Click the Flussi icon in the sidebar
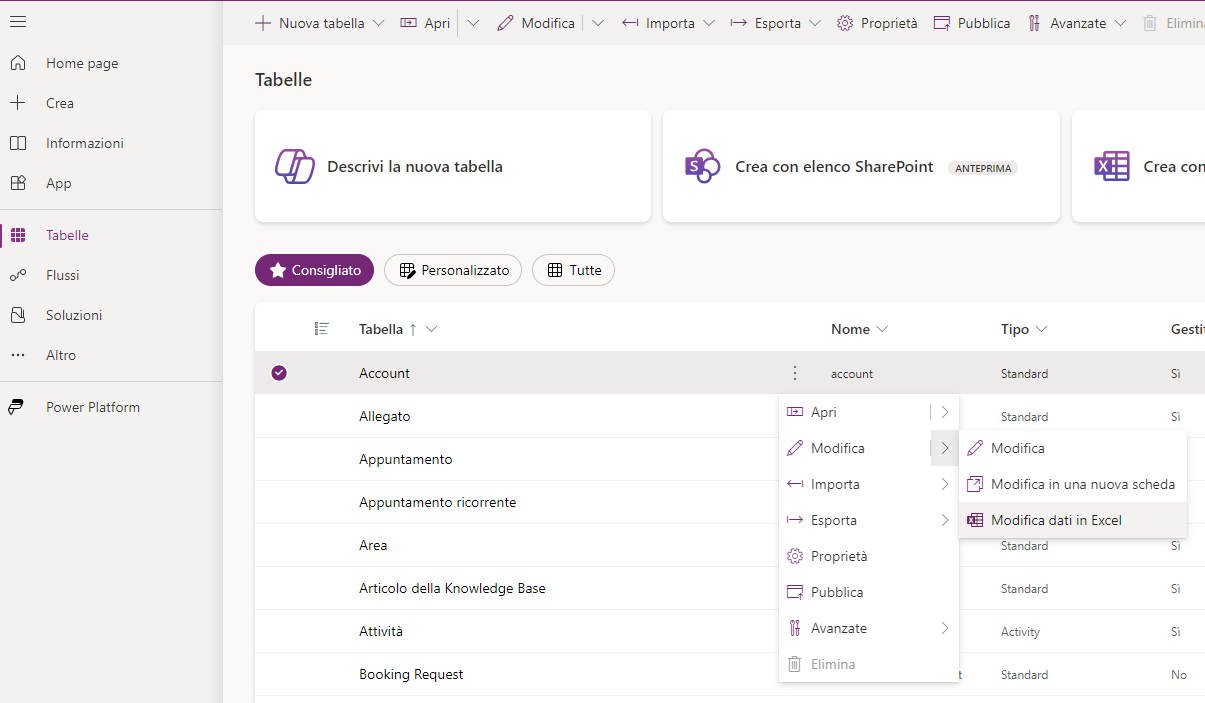Viewport: 1205px width, 703px height. pyautogui.click(x=18, y=275)
